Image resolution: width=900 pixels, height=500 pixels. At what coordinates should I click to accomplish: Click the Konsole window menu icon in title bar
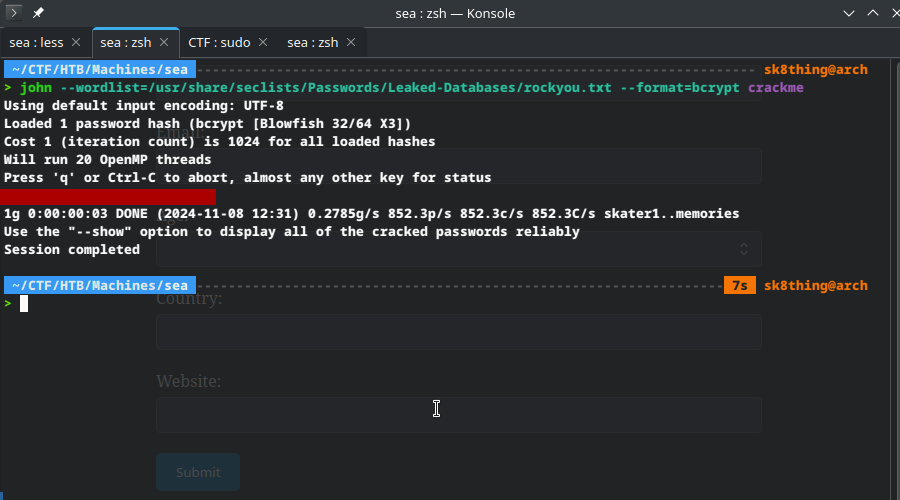[14, 13]
